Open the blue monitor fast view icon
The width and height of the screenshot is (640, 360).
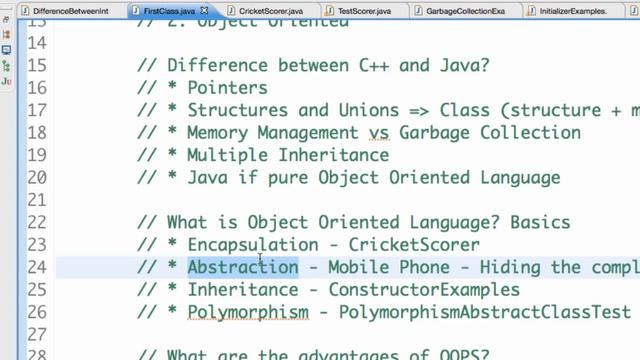click(6, 50)
